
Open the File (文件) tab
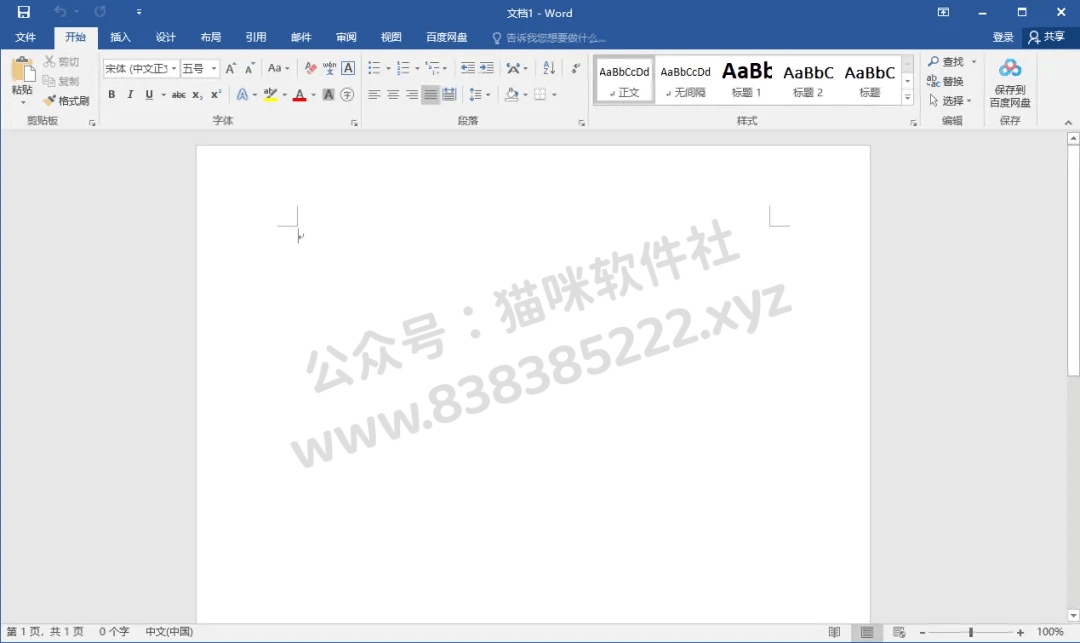click(x=25, y=37)
